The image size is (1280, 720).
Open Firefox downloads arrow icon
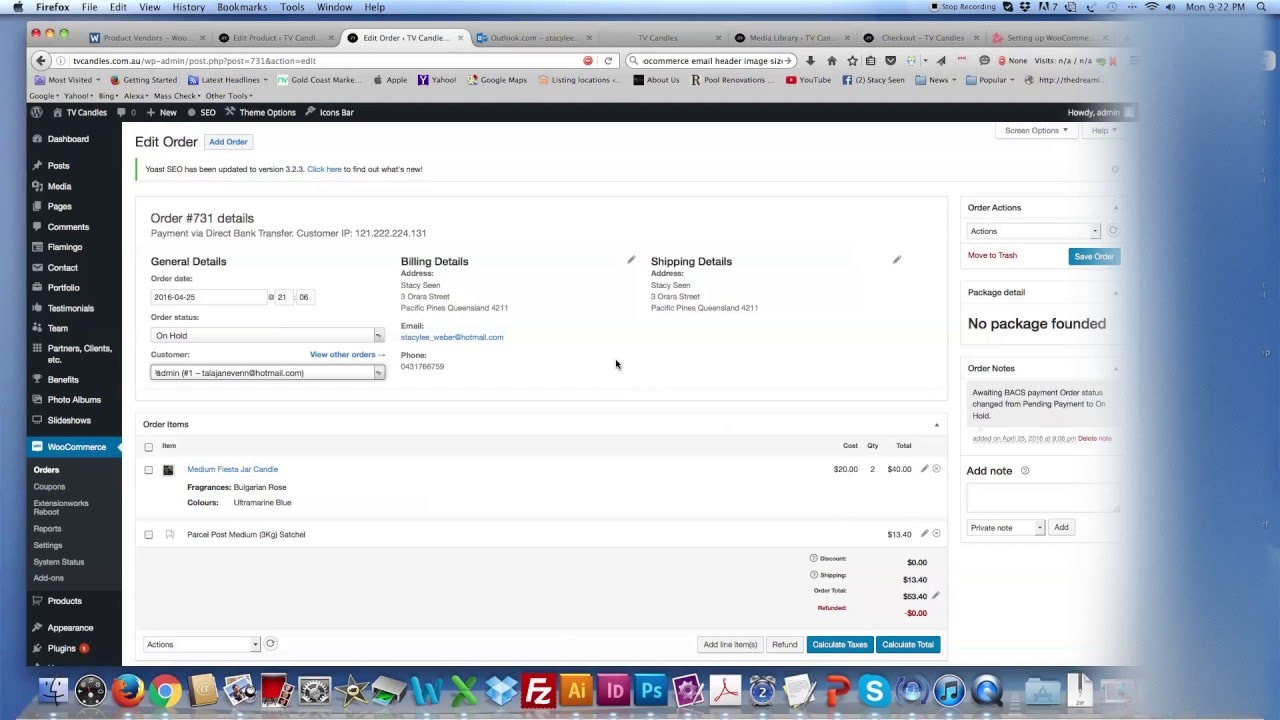tap(810, 60)
